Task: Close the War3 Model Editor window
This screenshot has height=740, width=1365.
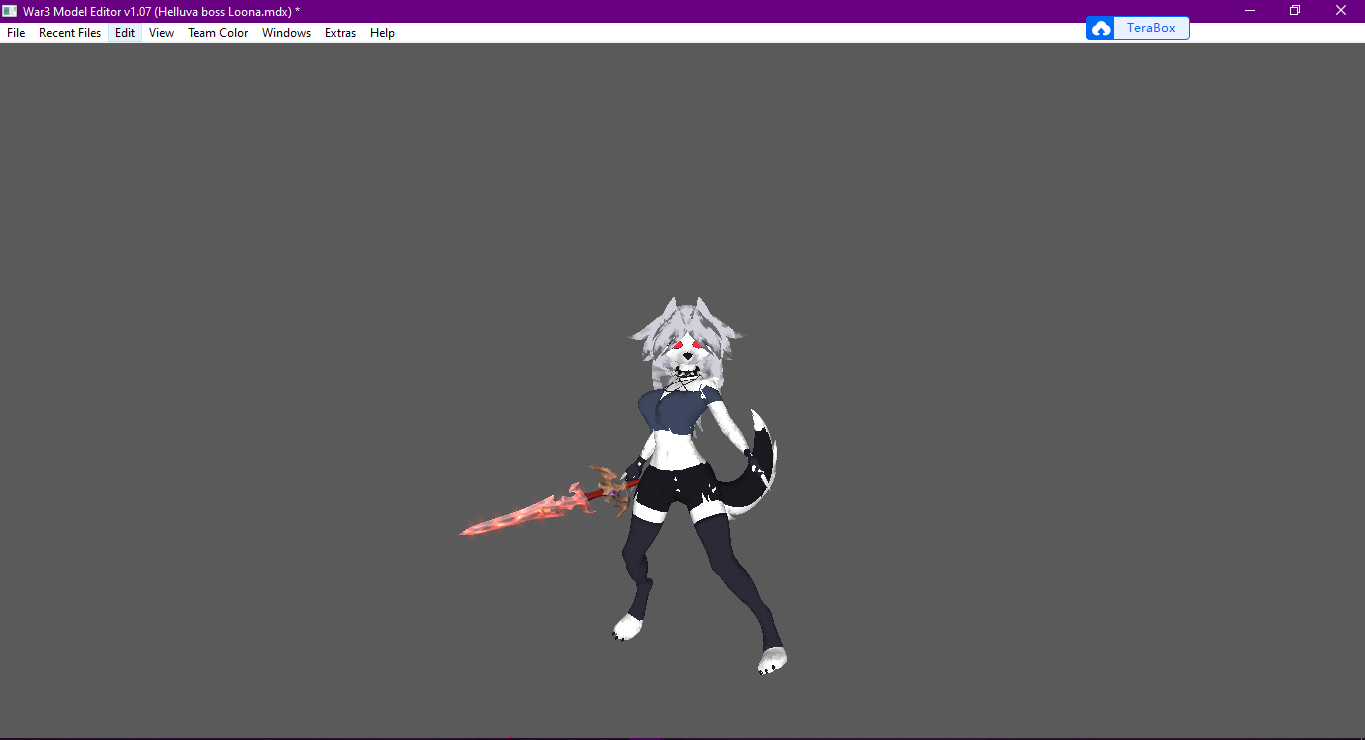Action: pyautogui.click(x=1341, y=11)
